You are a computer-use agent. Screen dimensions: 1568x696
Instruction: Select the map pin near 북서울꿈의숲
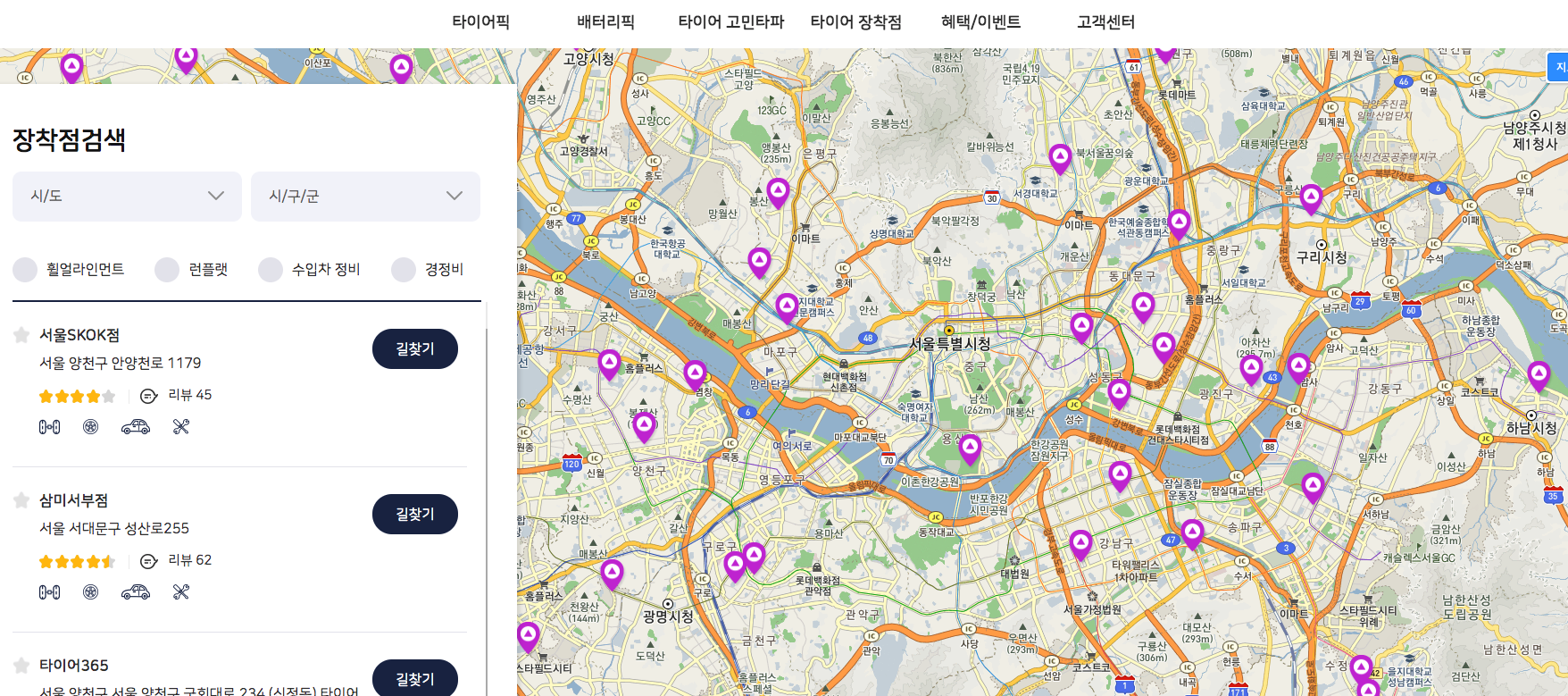(1060, 159)
